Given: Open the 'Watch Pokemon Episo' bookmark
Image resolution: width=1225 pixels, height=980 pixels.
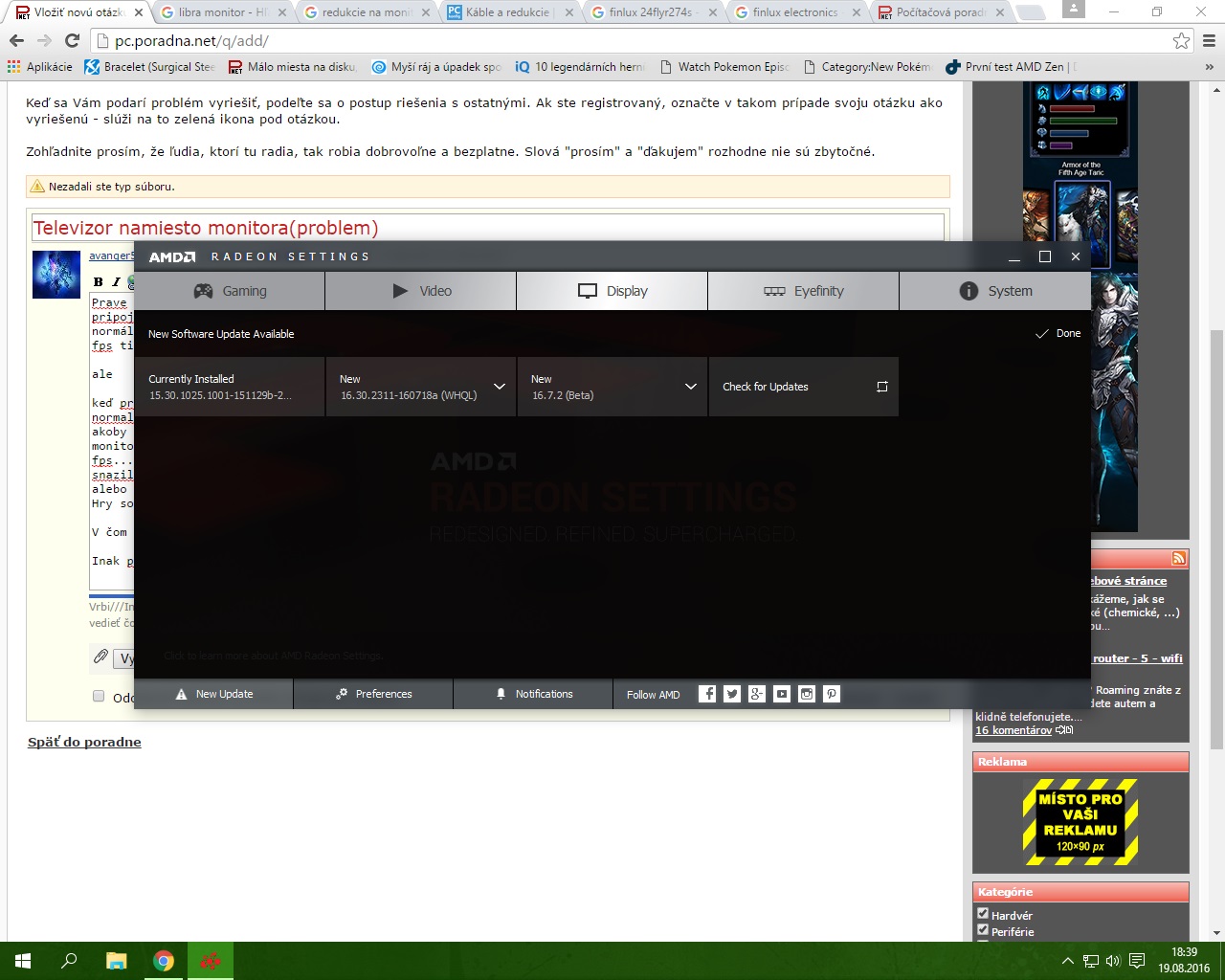Looking at the screenshot, I should coord(724,67).
